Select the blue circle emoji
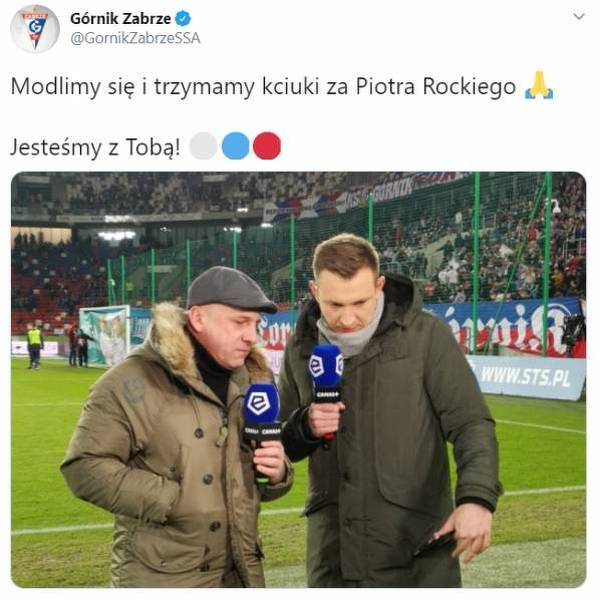 pos(235,146)
